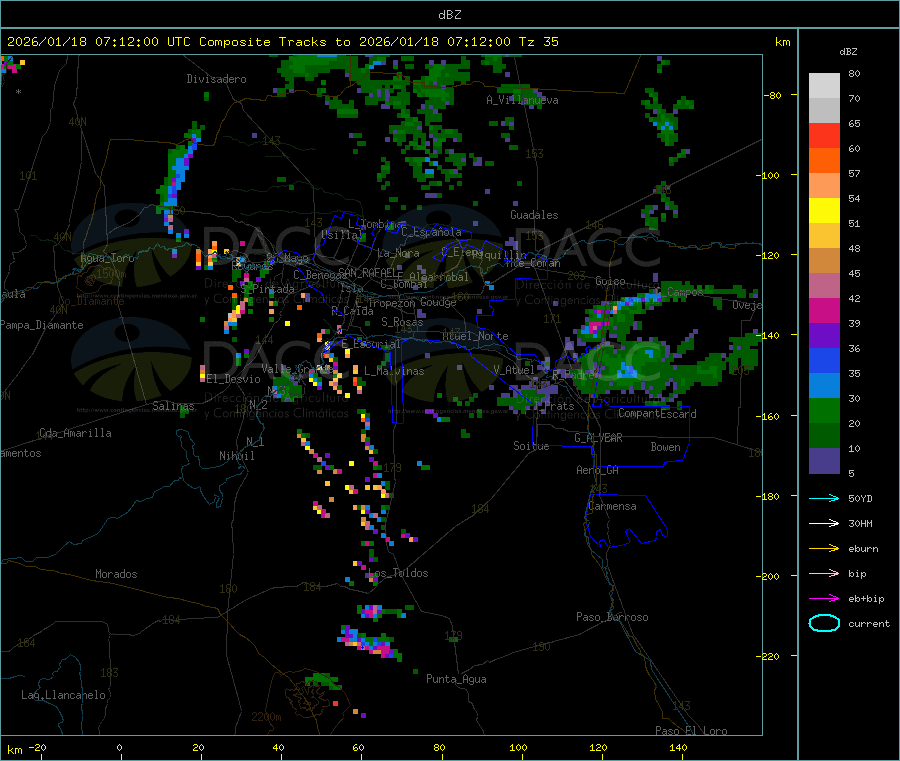Click the 'La_Nora' map label
This screenshot has height=761, width=900.
(398, 253)
